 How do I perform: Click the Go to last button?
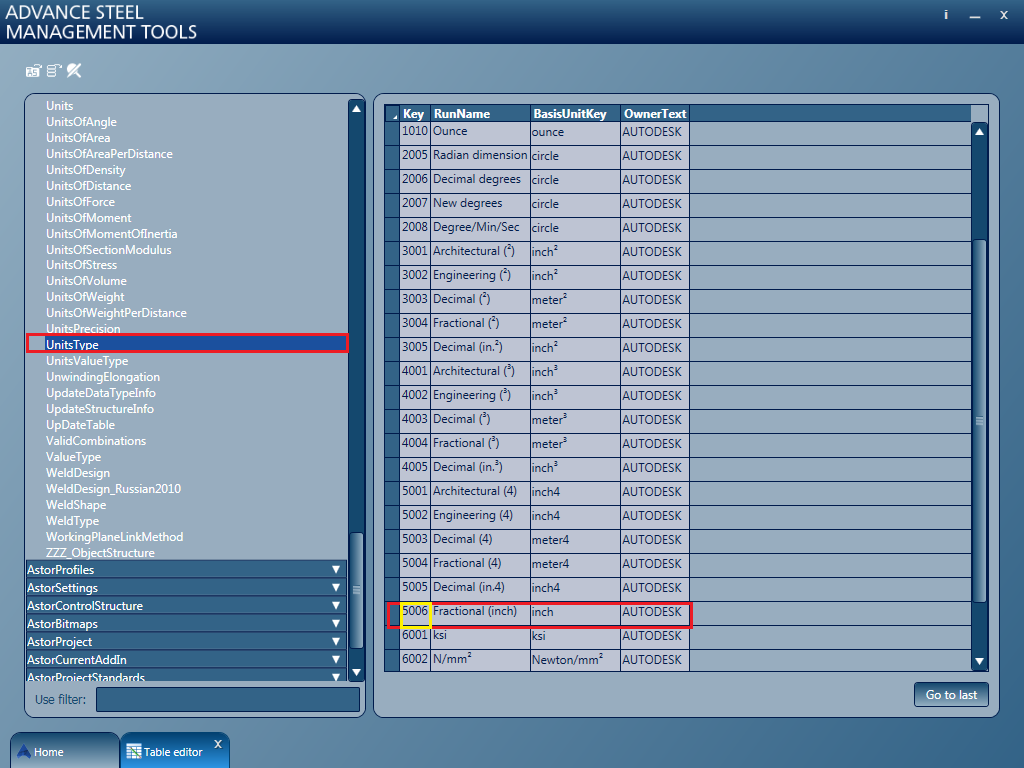coord(951,695)
